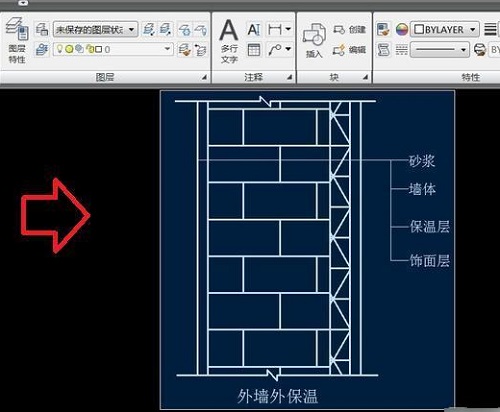Select the table tool in 注释 panel
500x412 pixels.
pyautogui.click(x=254, y=50)
